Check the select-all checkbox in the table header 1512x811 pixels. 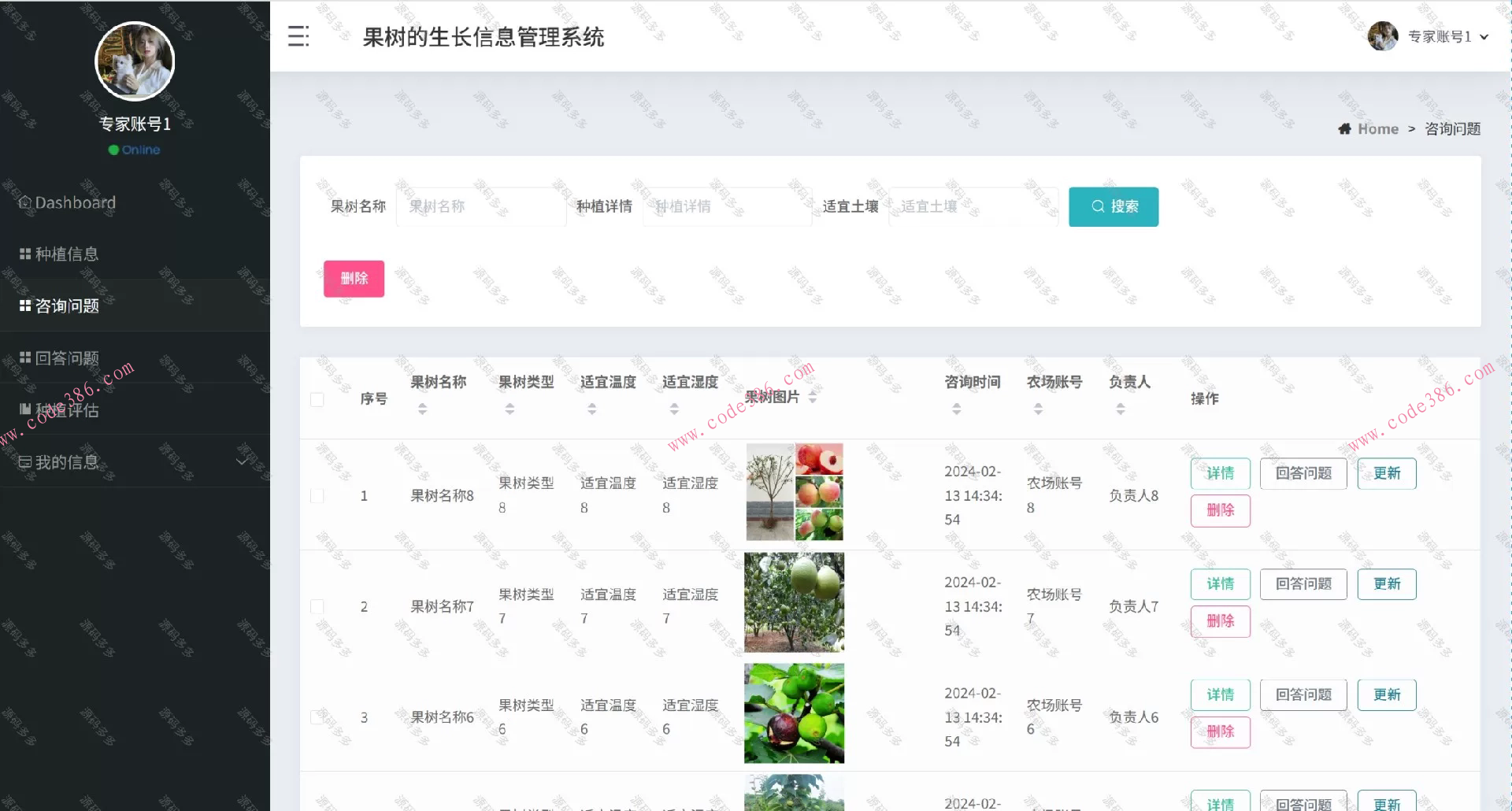pos(317,398)
